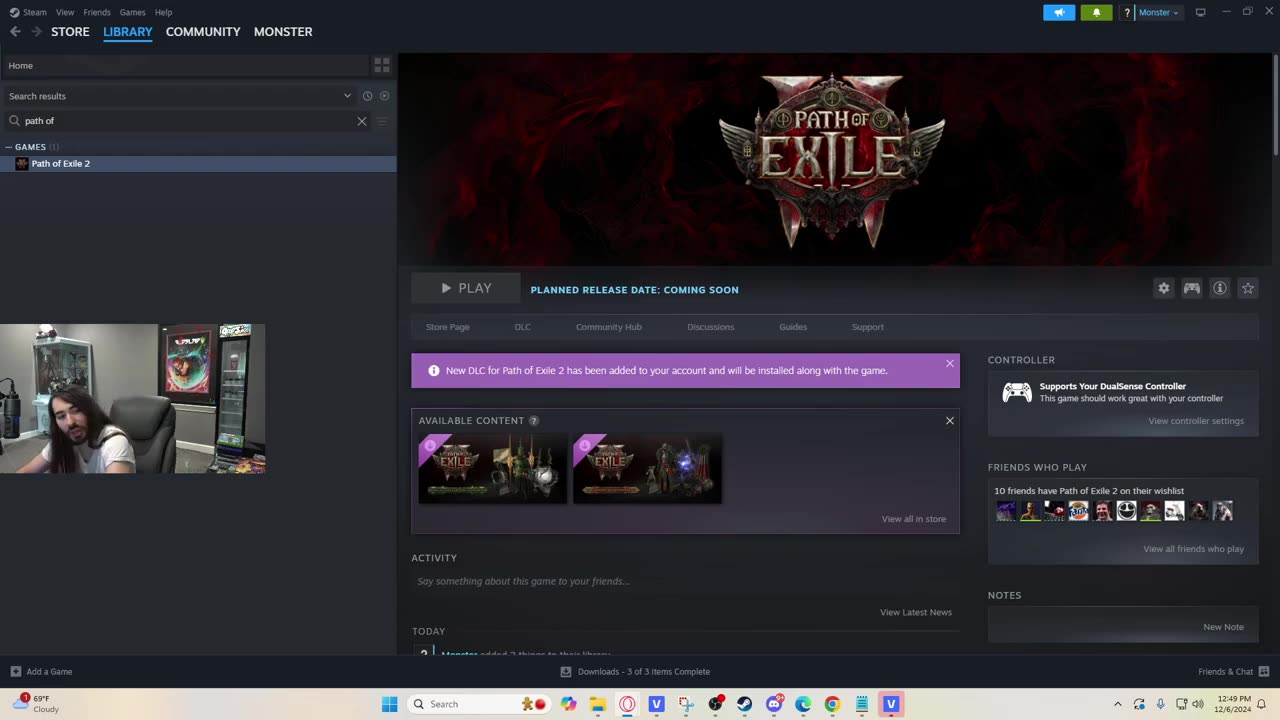The width and height of the screenshot is (1280, 720).
Task: Open the green notifications bell
Action: coord(1096,12)
